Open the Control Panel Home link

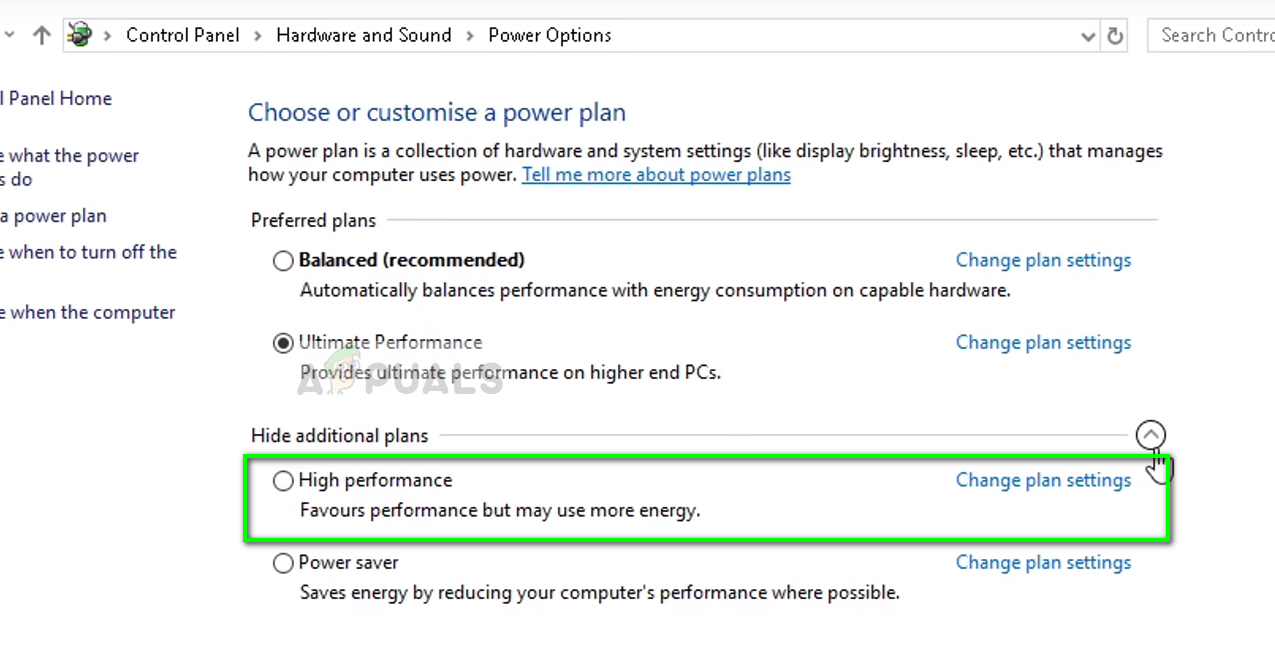(58, 98)
